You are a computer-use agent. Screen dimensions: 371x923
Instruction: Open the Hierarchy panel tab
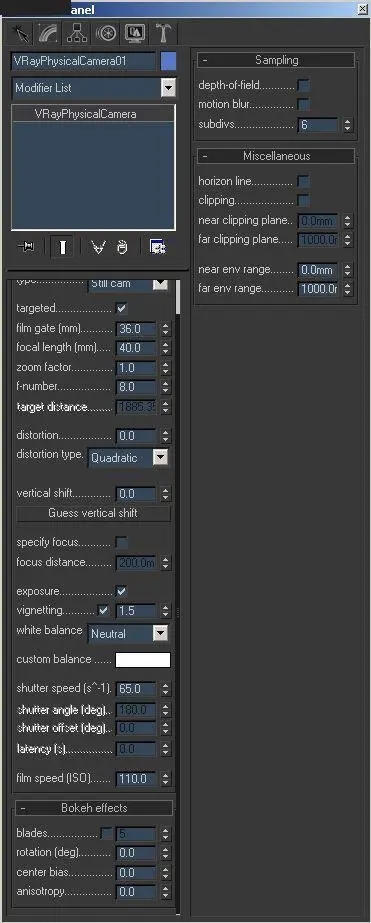click(77, 34)
